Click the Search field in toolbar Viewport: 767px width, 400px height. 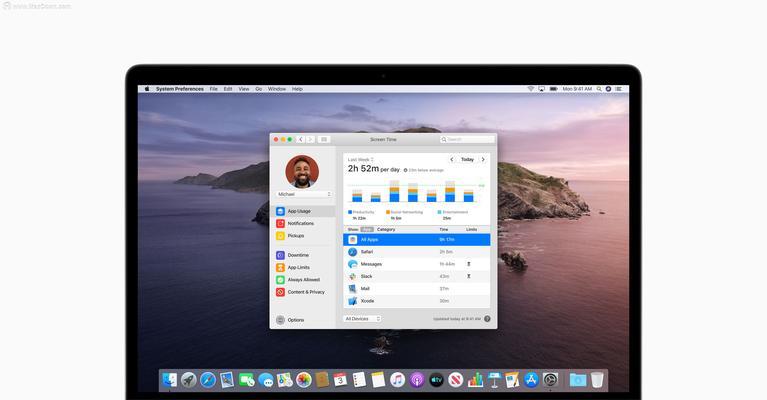467,139
